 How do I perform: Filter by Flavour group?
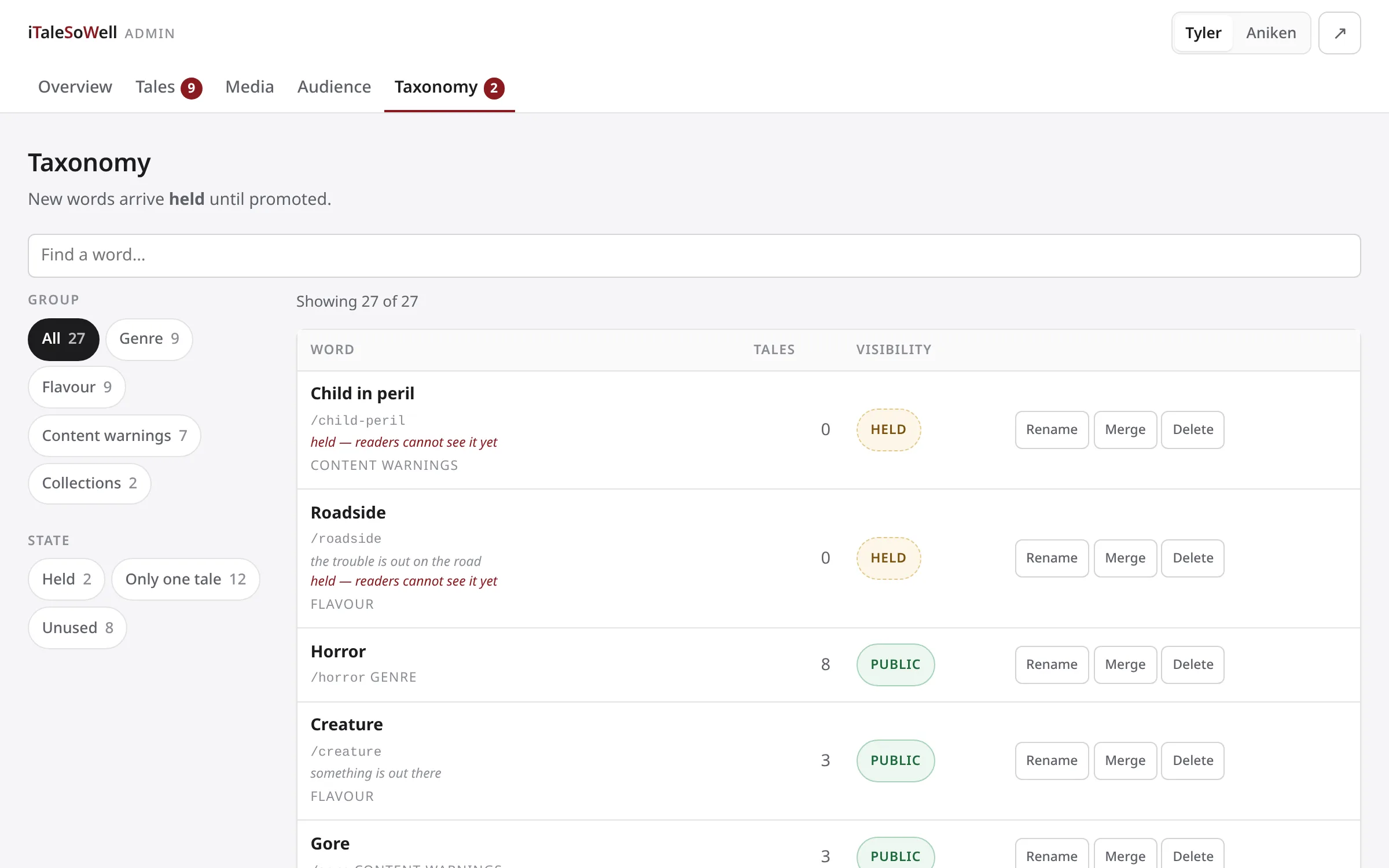click(x=77, y=387)
